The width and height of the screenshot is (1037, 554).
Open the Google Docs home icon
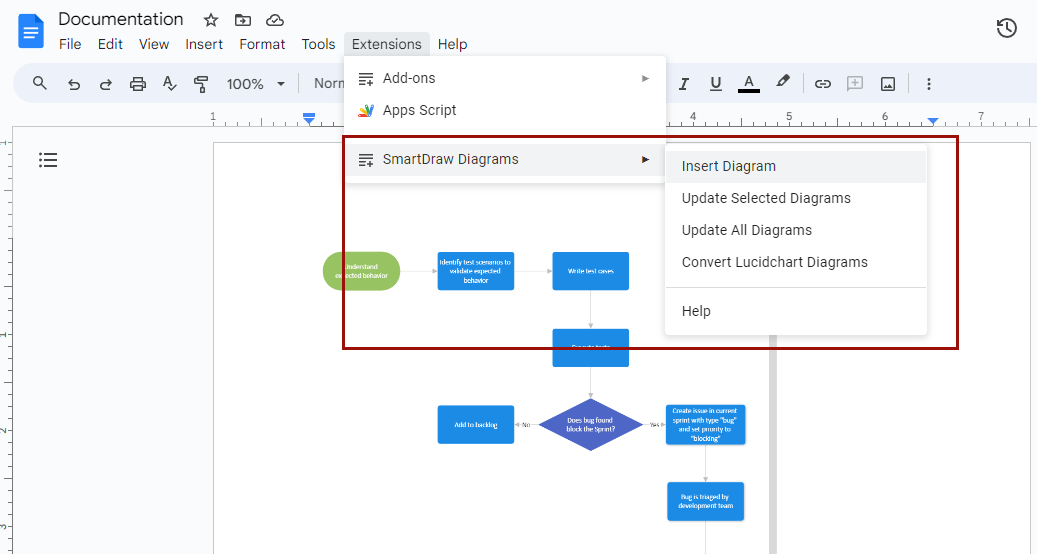[x=31, y=31]
